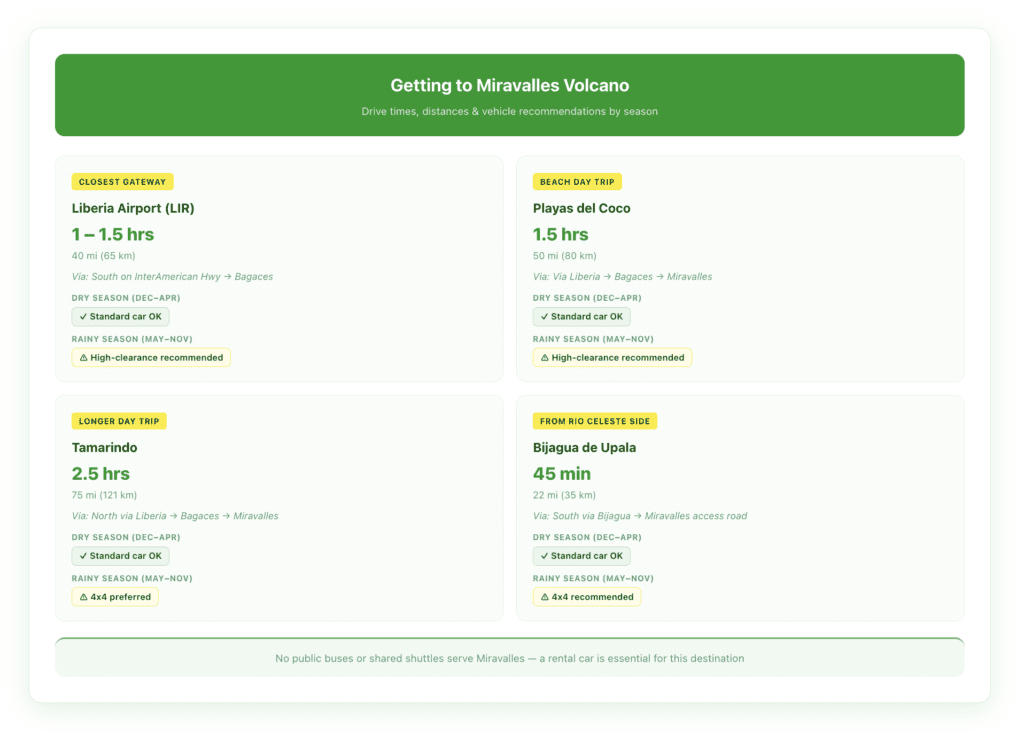Click the Longer Day Trip label

point(119,421)
